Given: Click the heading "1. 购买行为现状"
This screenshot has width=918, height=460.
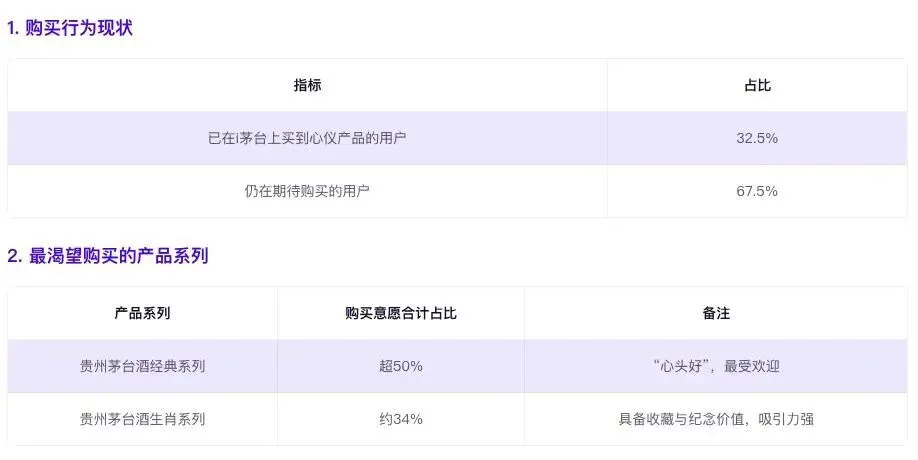Looking at the screenshot, I should 69,28.
